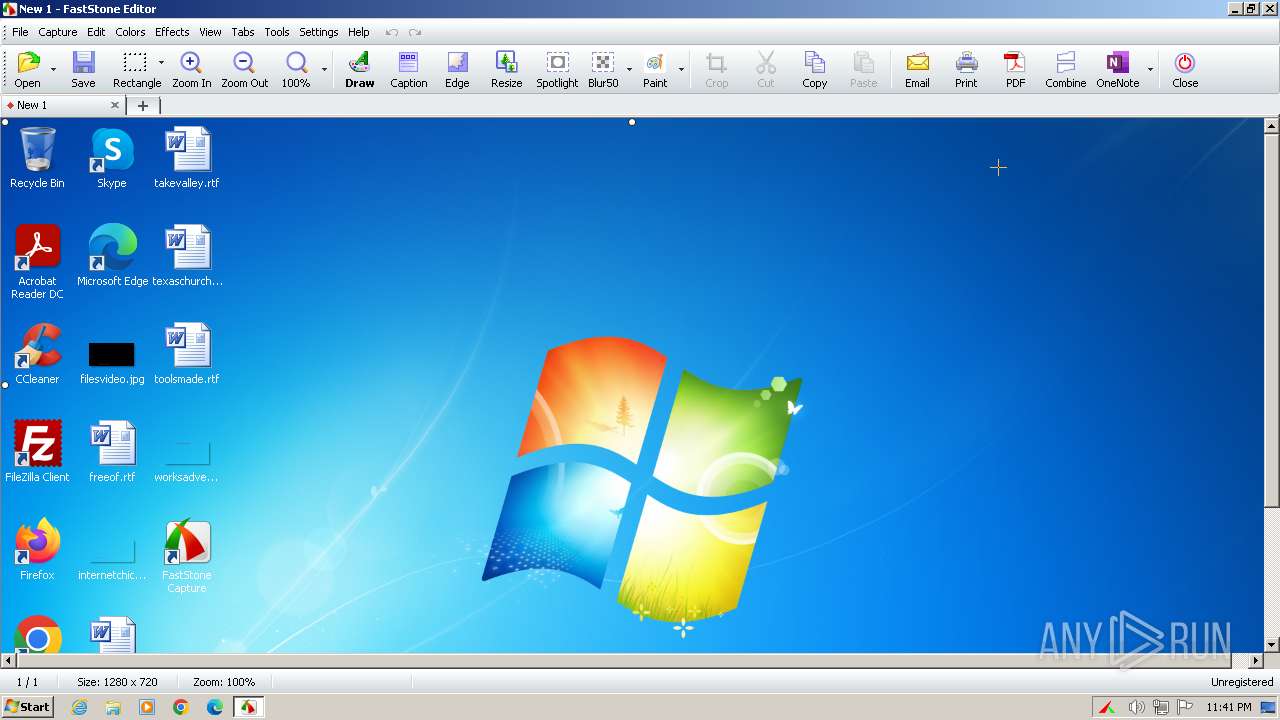
Task: Click the Unregistered status text
Action: click(1242, 682)
